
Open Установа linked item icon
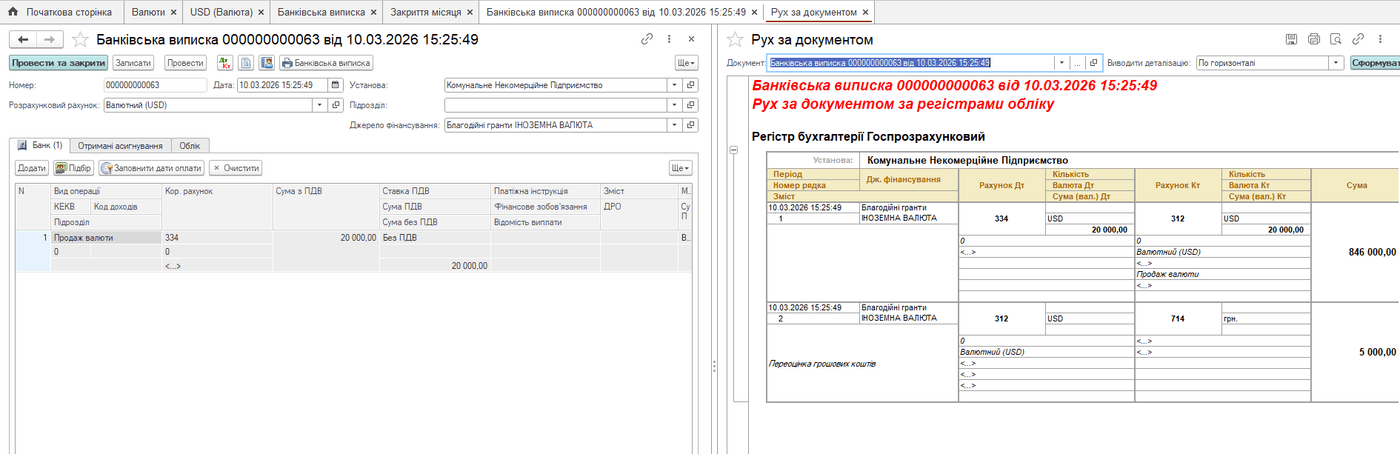point(690,85)
